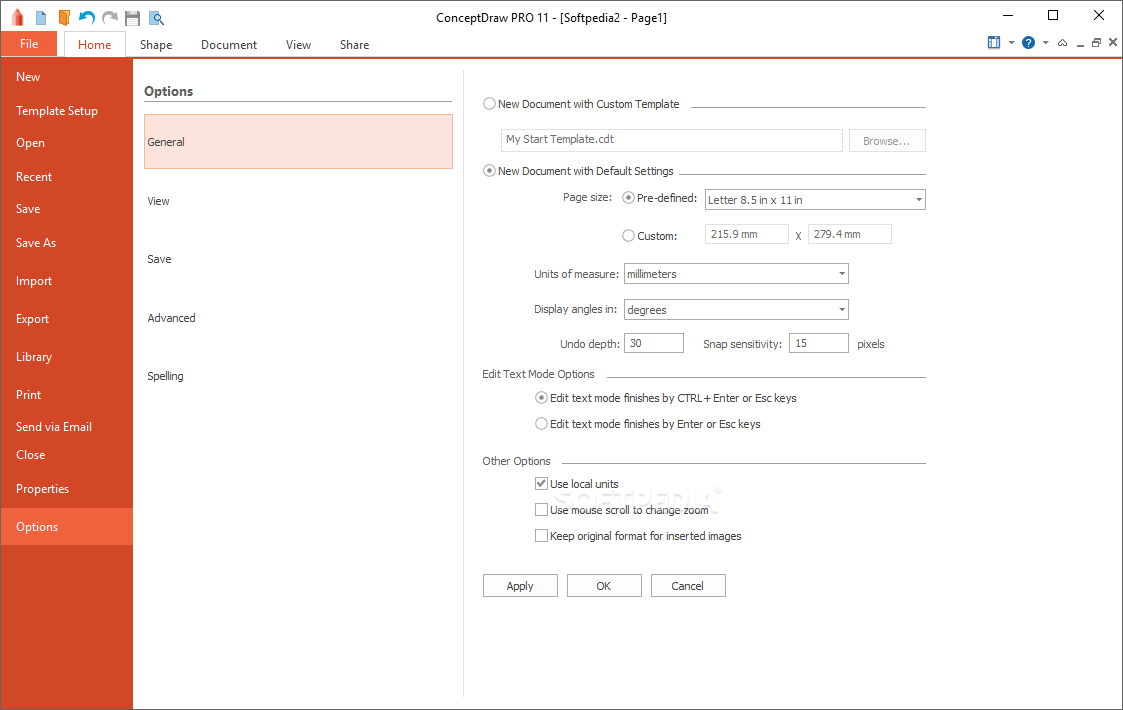Select edit text finishes by CTRL+Enter option
Viewport: 1123px width, 710px height.
[x=541, y=398]
